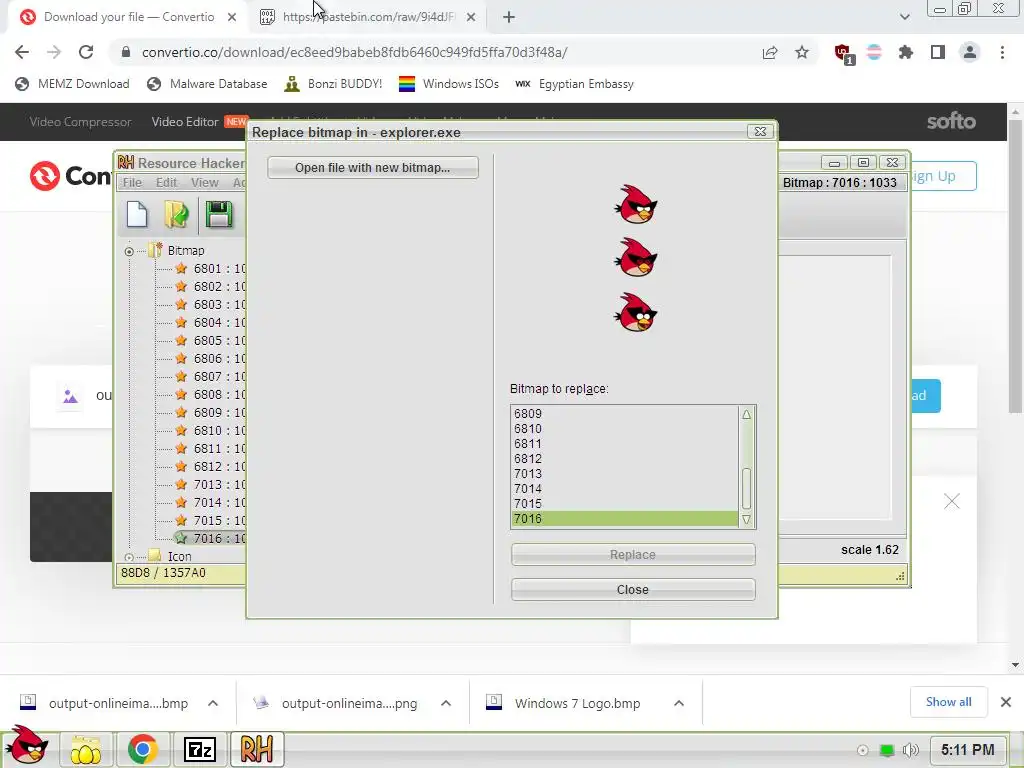
Task: Click top Angry Bird preview image
Action: coord(635,204)
